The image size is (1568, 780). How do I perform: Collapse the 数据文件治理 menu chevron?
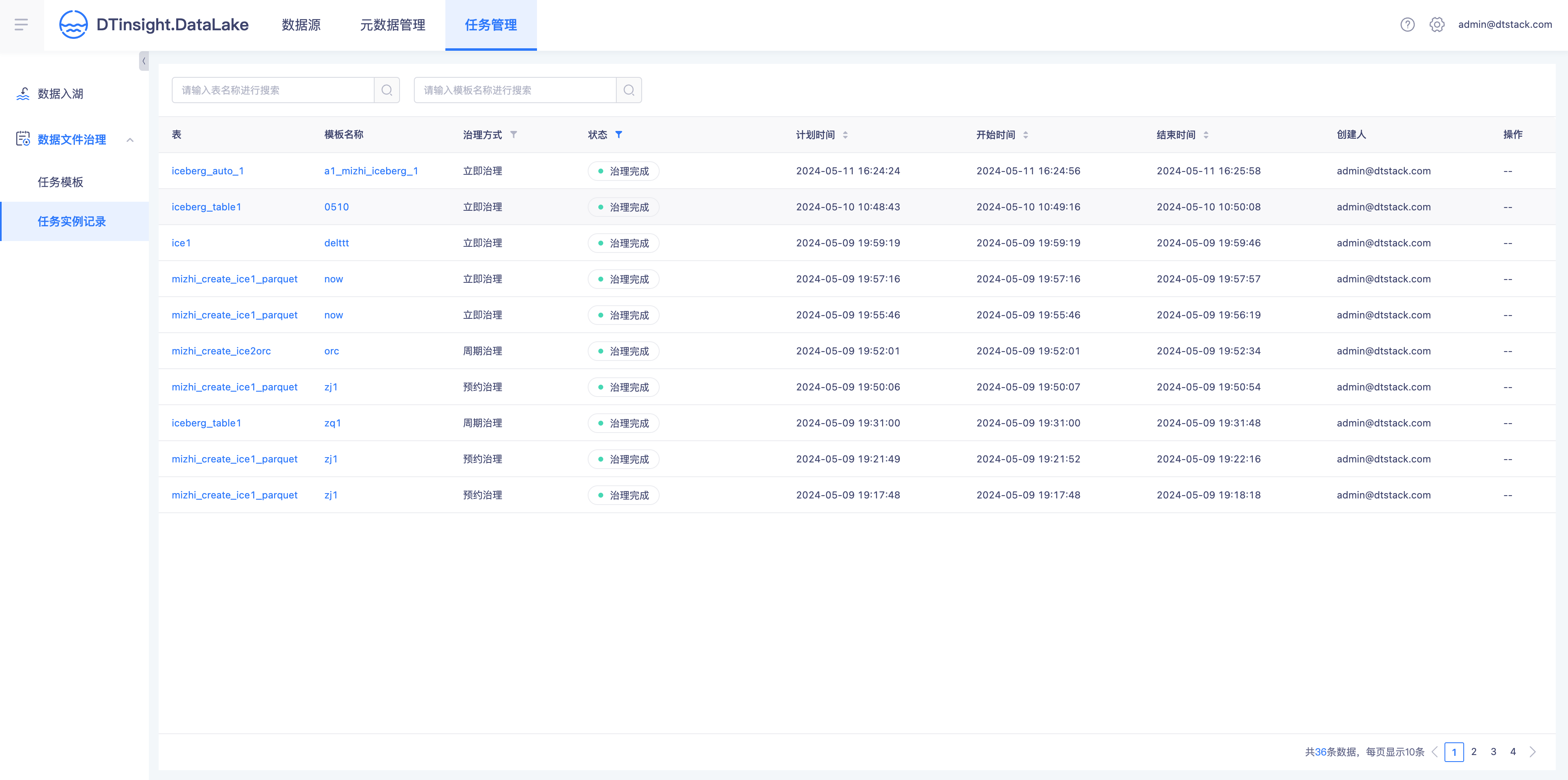(130, 140)
